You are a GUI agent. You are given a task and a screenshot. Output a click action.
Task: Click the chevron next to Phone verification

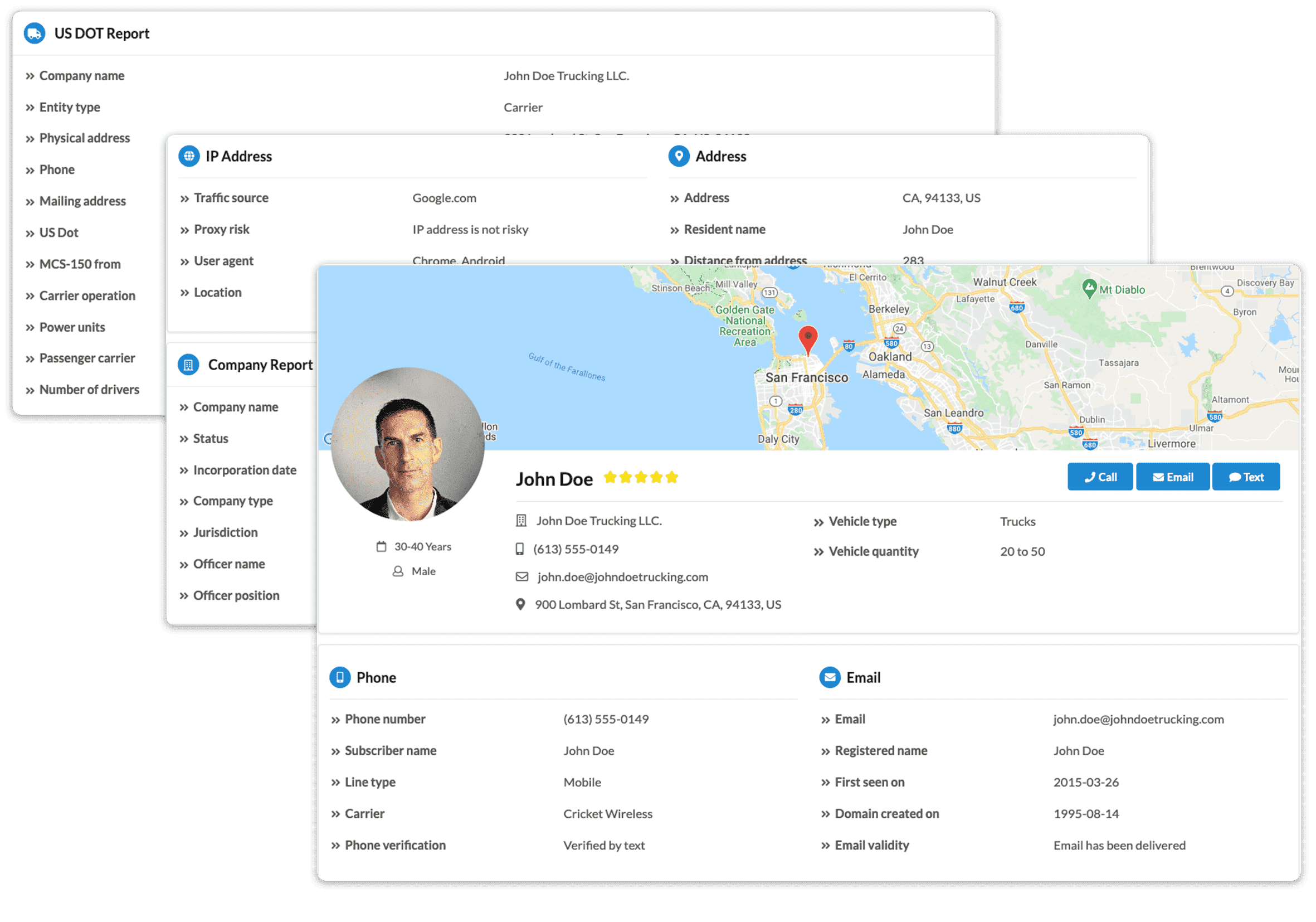tap(336, 846)
